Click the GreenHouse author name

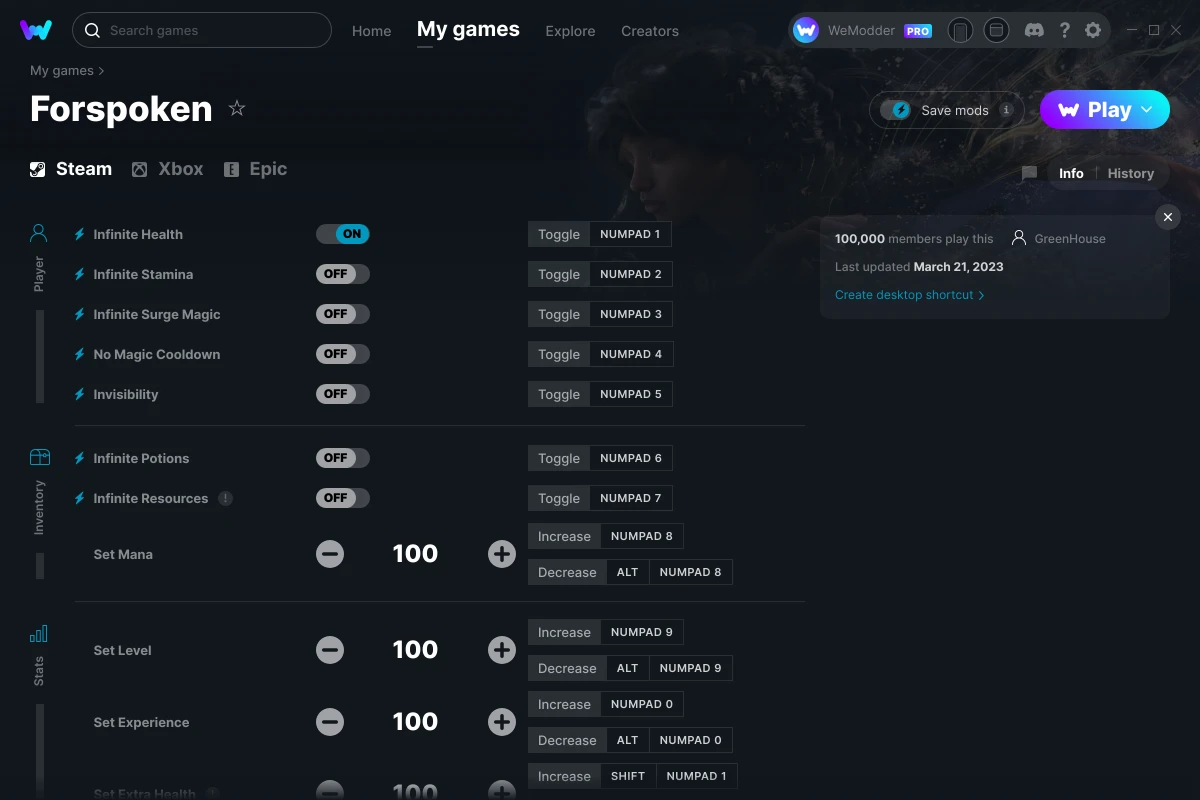pos(1070,239)
